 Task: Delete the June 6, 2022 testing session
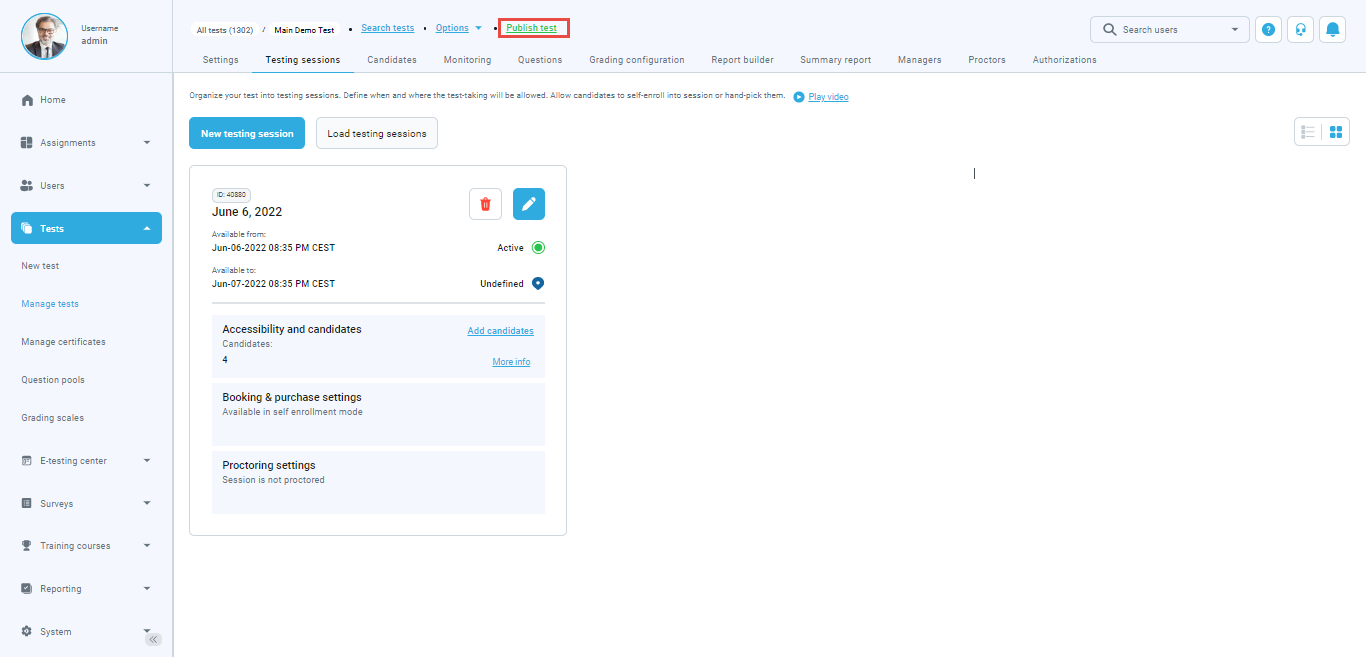485,204
